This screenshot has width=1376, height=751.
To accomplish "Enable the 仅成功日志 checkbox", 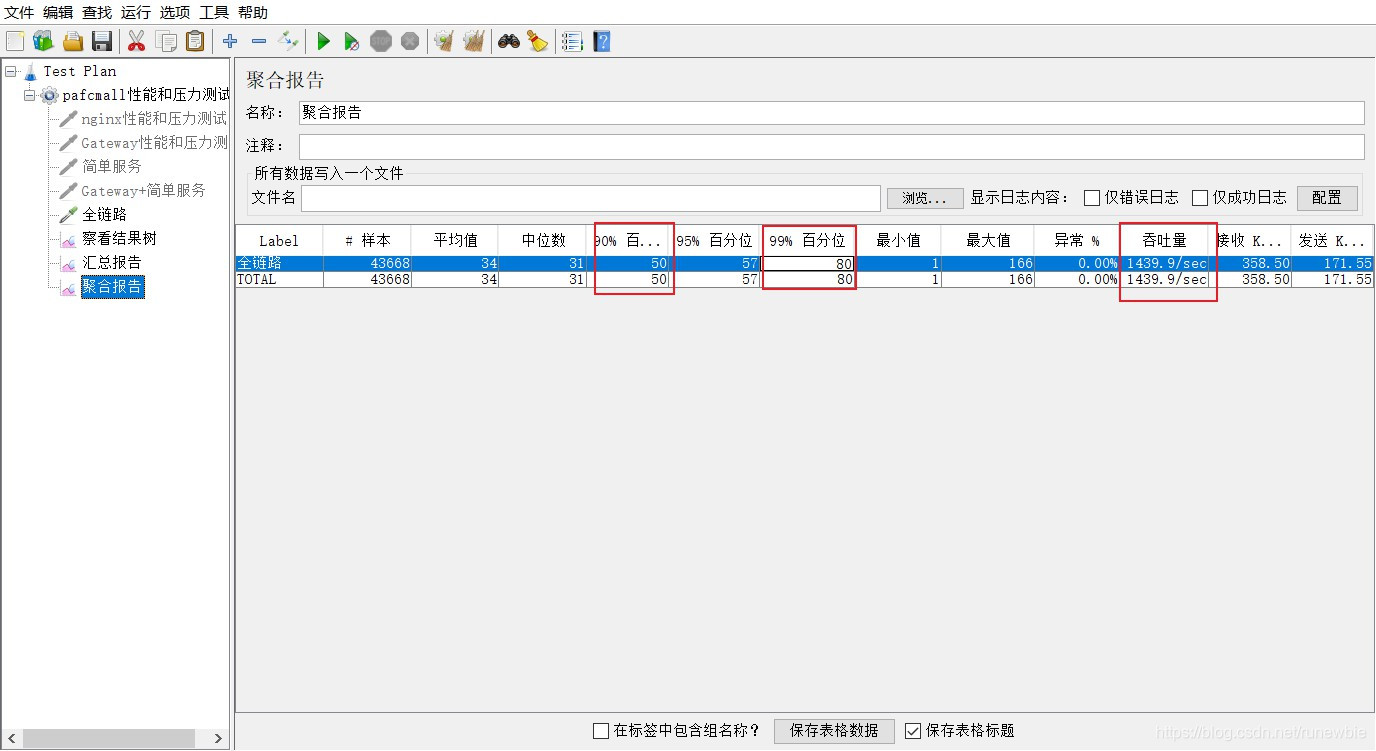I will tap(1200, 198).
